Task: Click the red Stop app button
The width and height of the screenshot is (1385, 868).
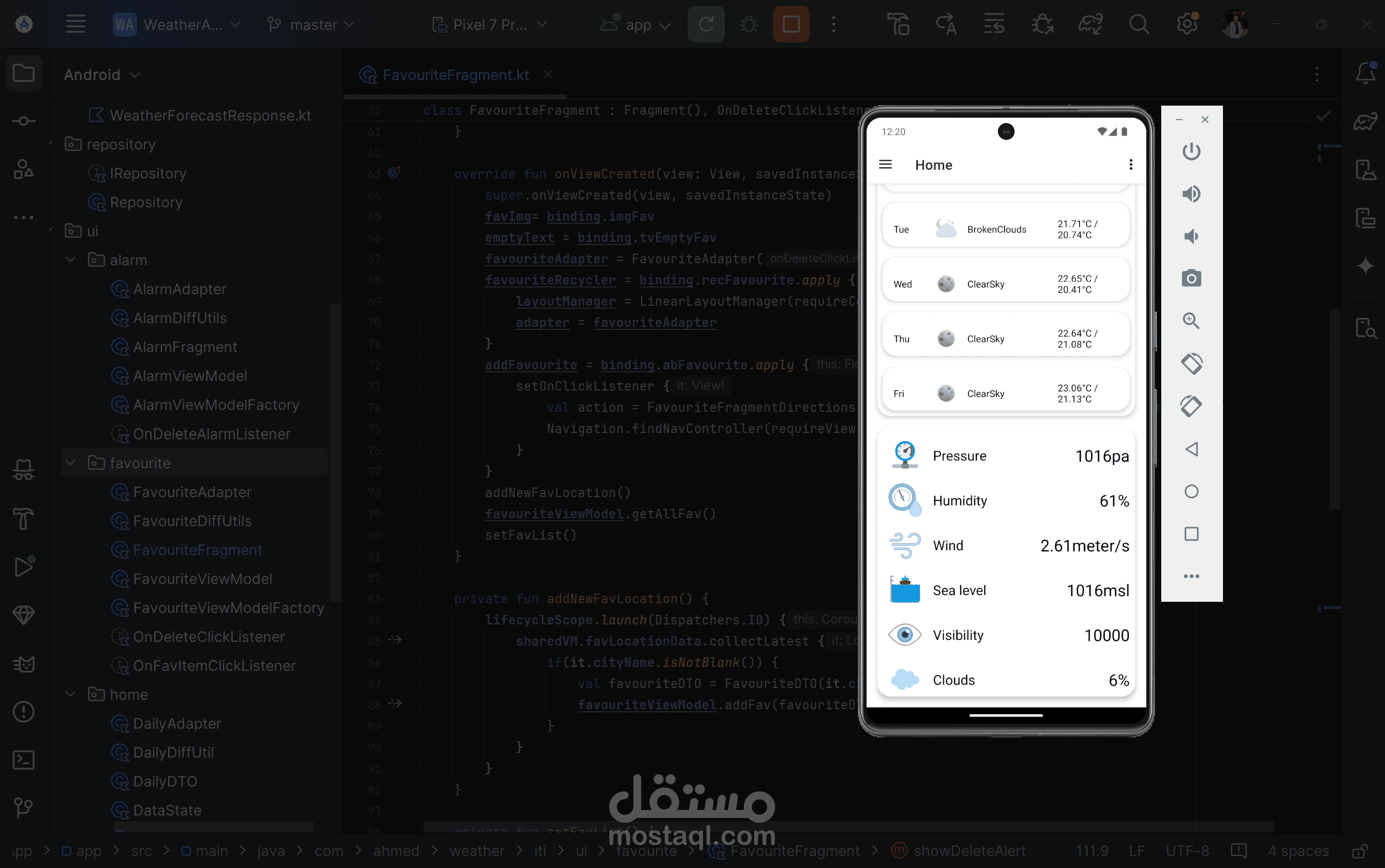Action: point(791,25)
